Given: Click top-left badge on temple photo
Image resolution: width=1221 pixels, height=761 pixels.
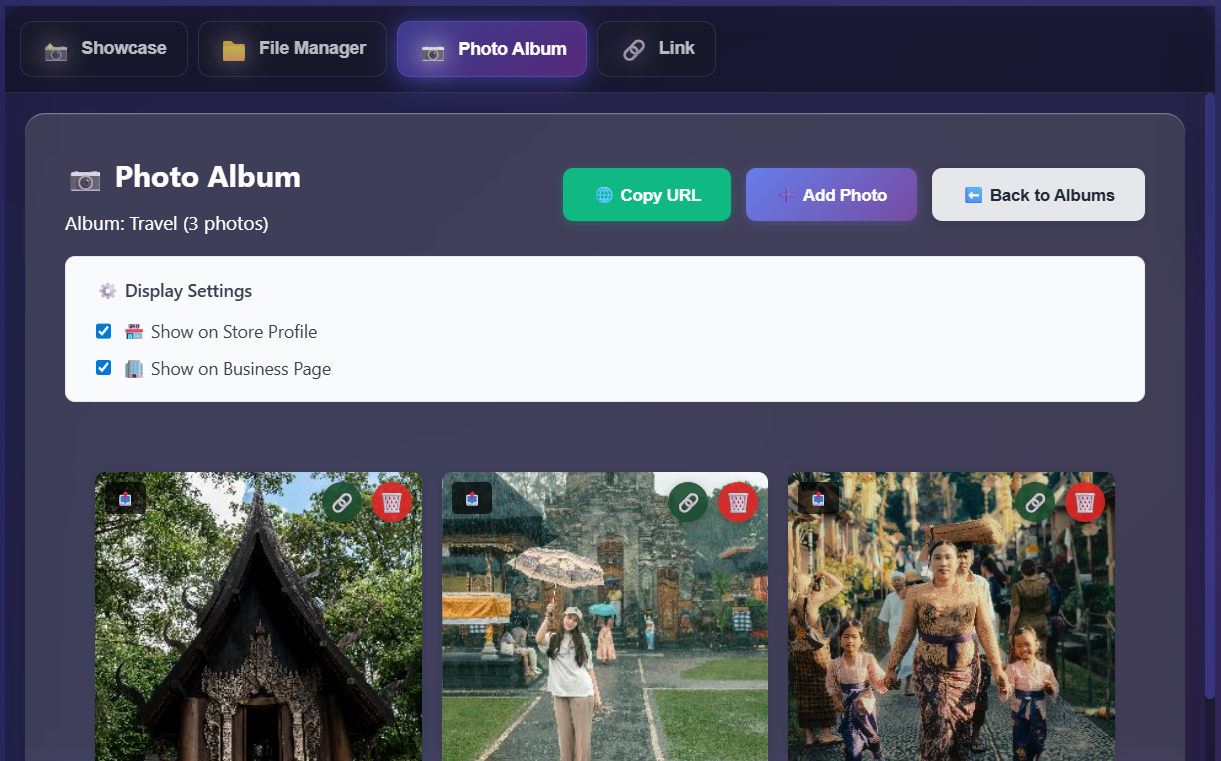Looking at the screenshot, I should (x=126, y=498).
